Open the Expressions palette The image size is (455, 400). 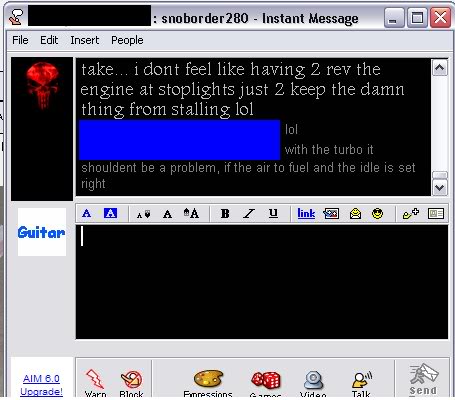[x=208, y=383]
